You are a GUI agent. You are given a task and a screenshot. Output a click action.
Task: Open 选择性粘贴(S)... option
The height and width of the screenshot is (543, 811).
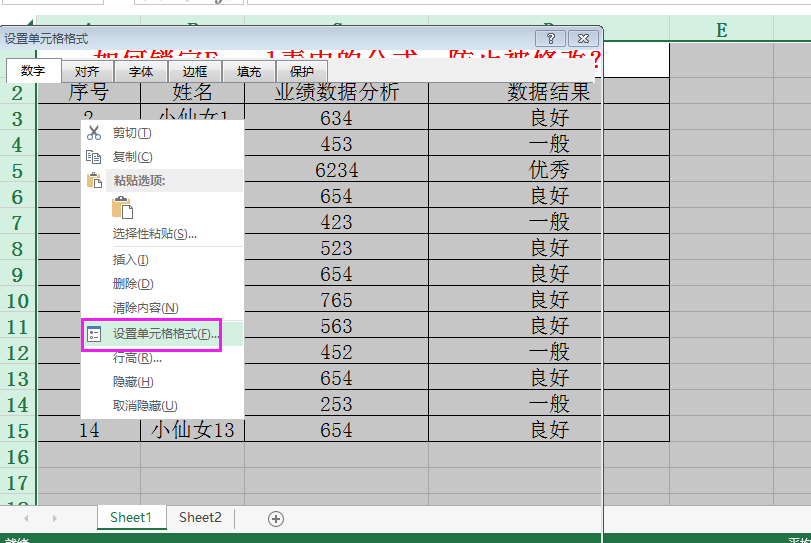162,234
